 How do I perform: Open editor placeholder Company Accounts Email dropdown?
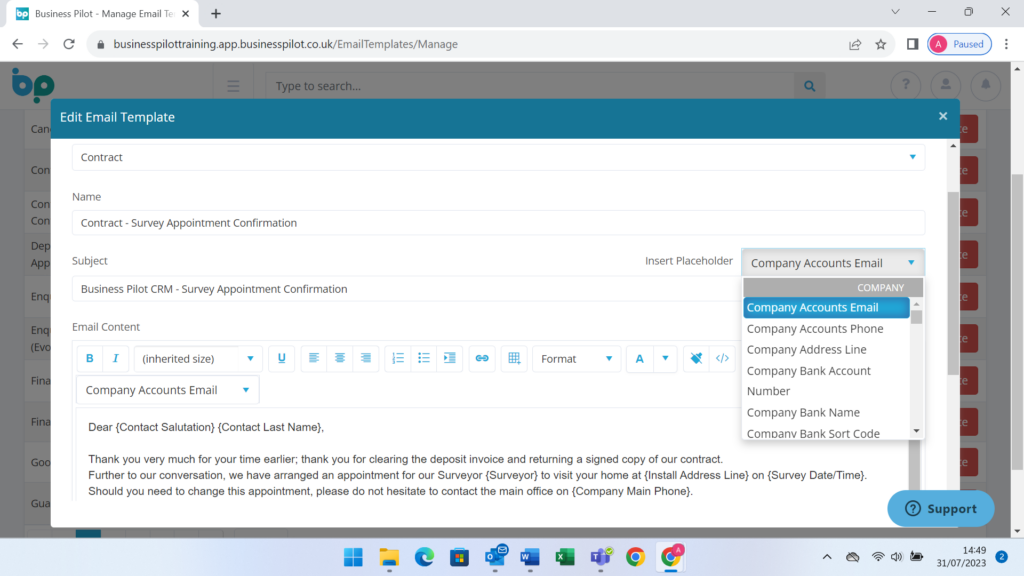coord(168,390)
